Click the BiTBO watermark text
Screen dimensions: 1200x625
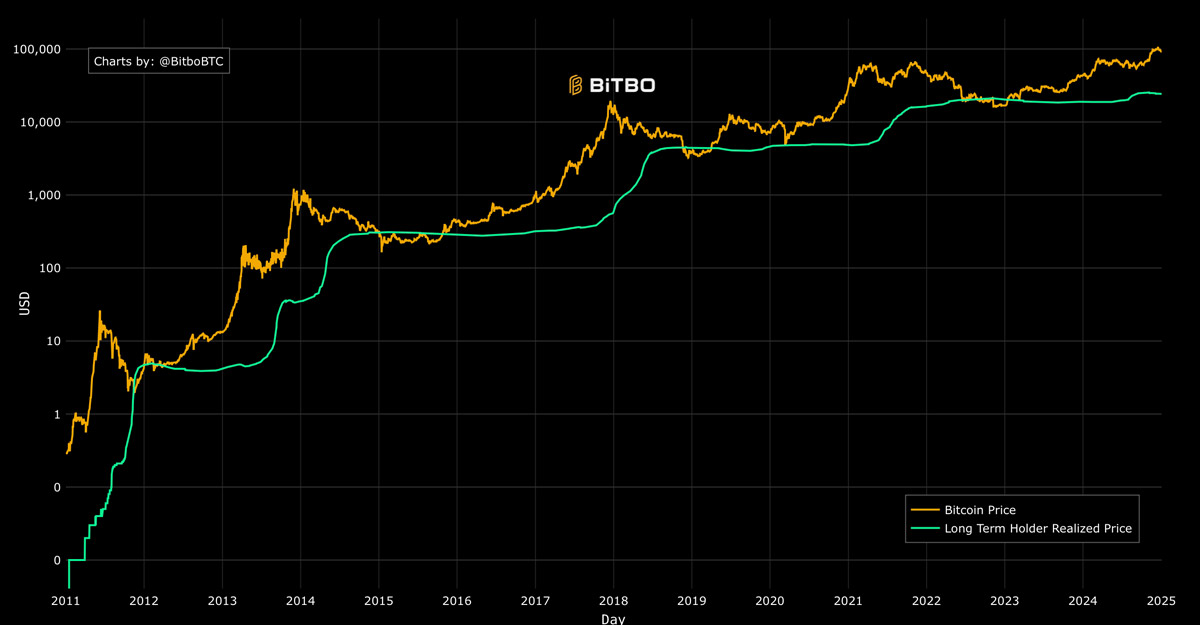pyautogui.click(x=622, y=86)
